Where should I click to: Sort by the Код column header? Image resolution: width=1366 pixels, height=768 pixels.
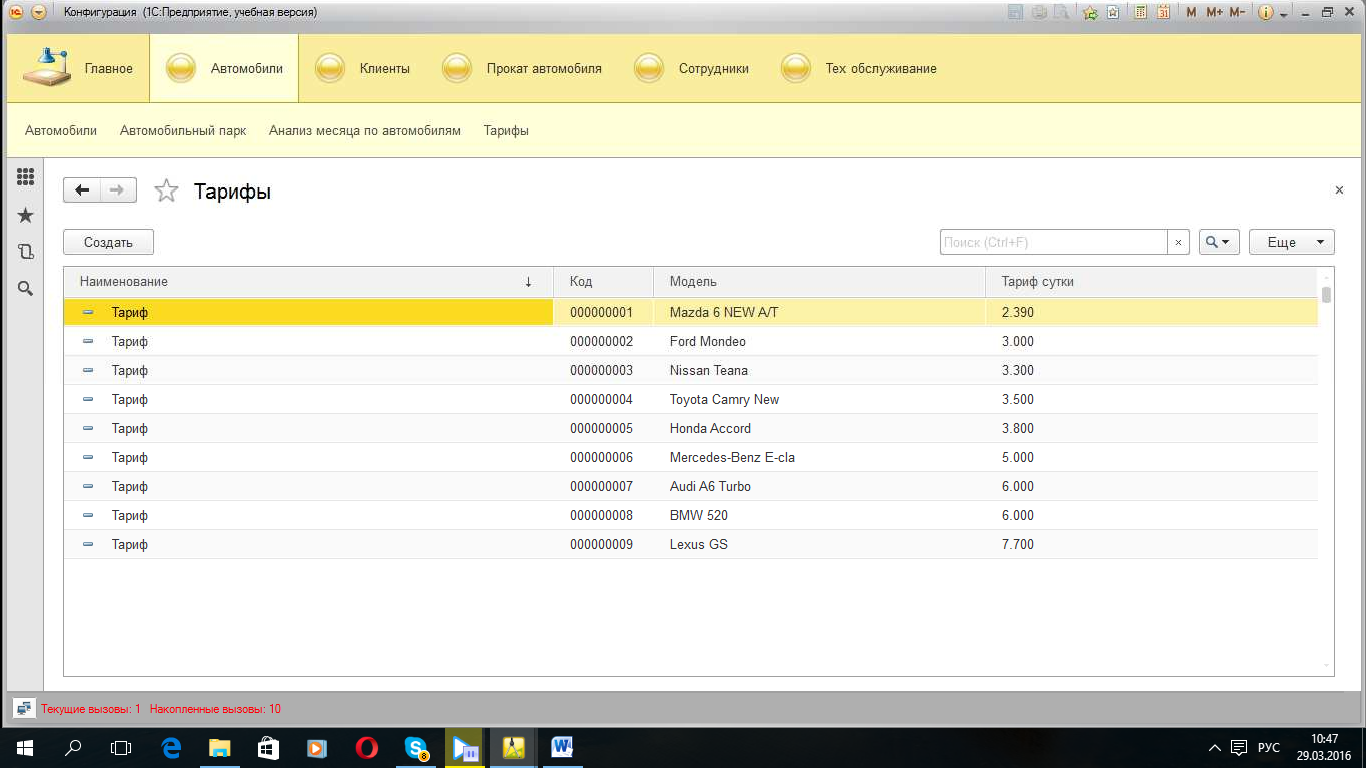(603, 282)
